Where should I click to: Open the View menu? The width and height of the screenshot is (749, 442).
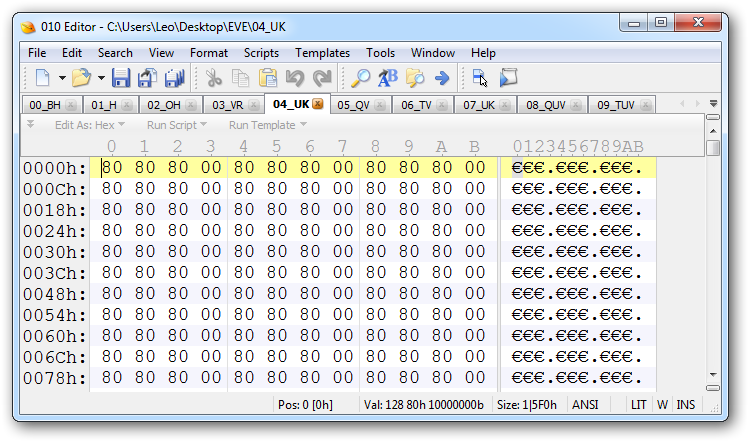tap(161, 53)
